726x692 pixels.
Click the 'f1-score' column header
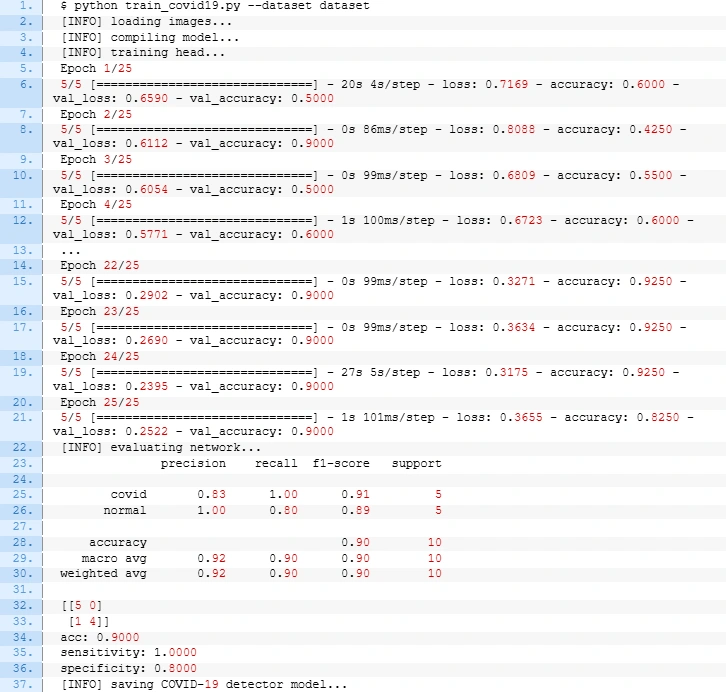341,464
